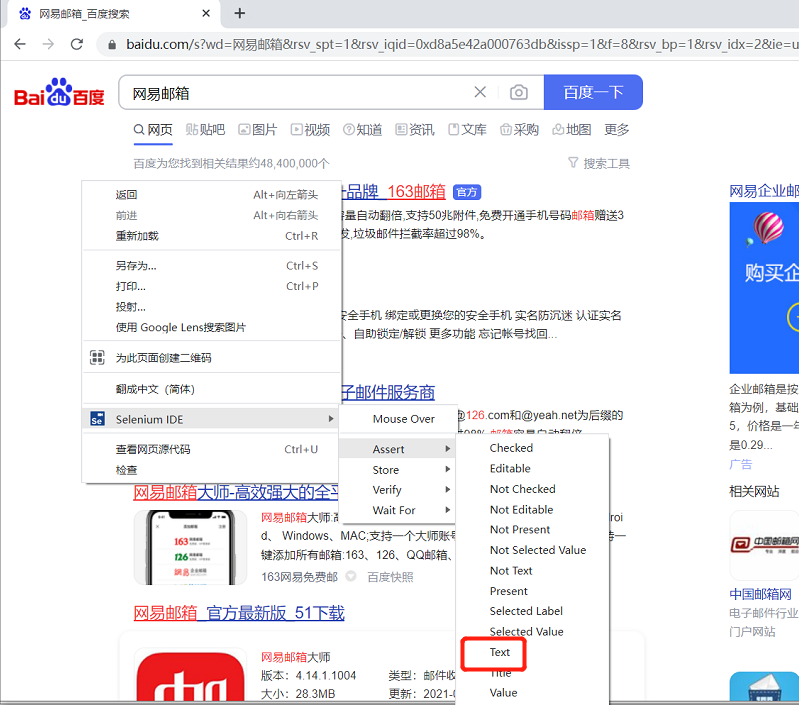799x705 pixels.
Task: Click the browser address bar URL
Action: coord(461,45)
